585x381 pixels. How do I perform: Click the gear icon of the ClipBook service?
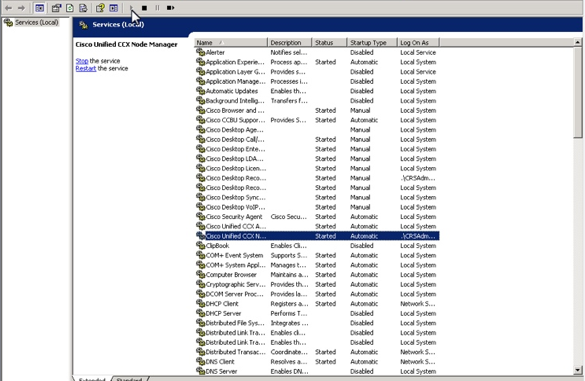pos(200,246)
